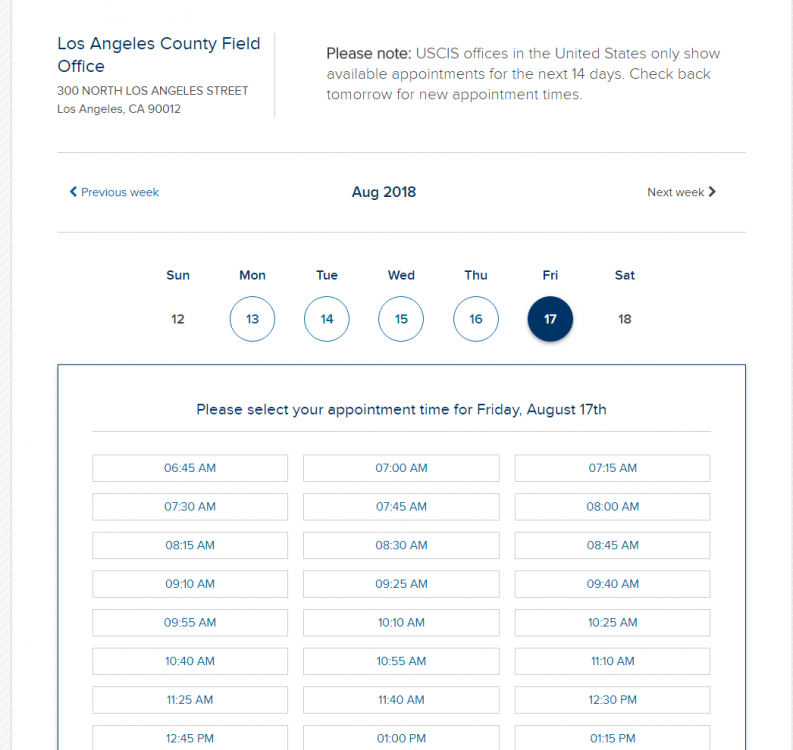Advance to Next week
793x750 pixels.
676,192
